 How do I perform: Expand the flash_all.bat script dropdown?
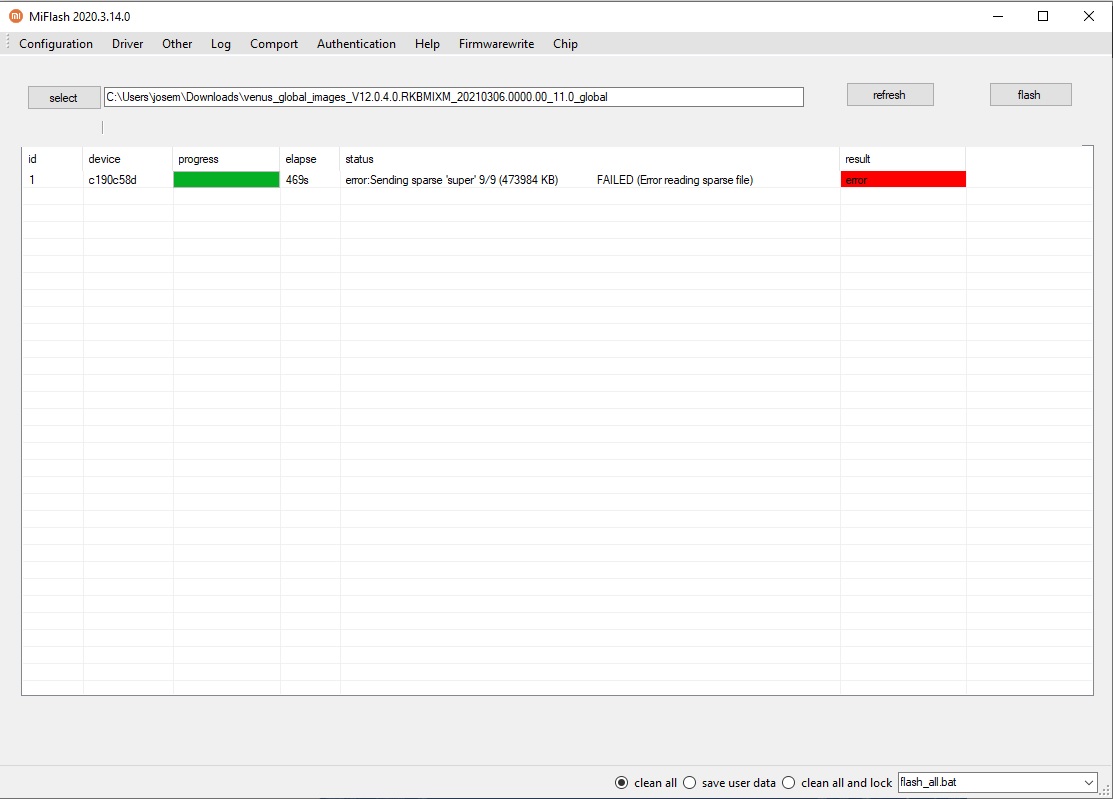(1088, 783)
